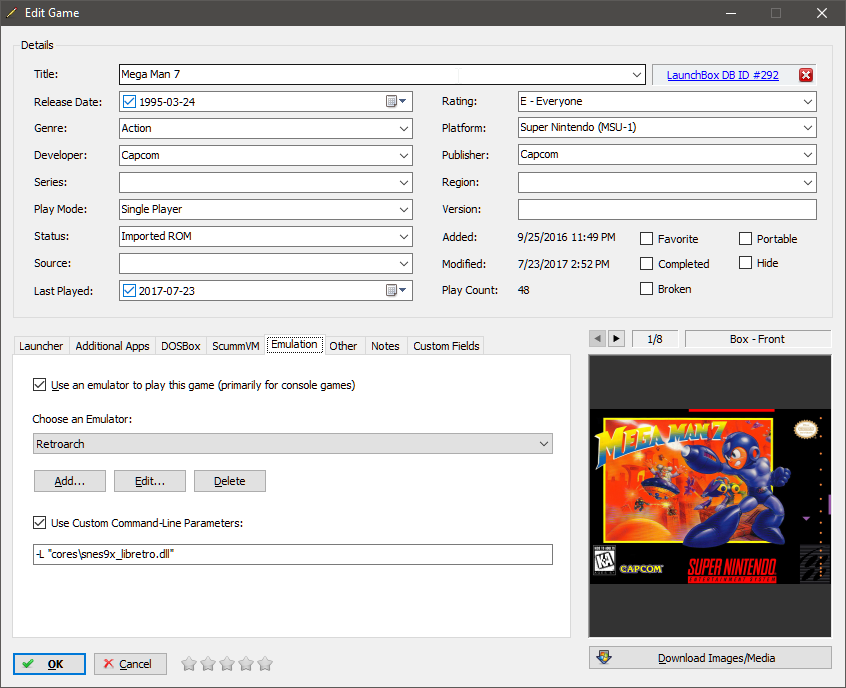Expand the Title dropdown
The height and width of the screenshot is (688, 846).
coord(637,74)
